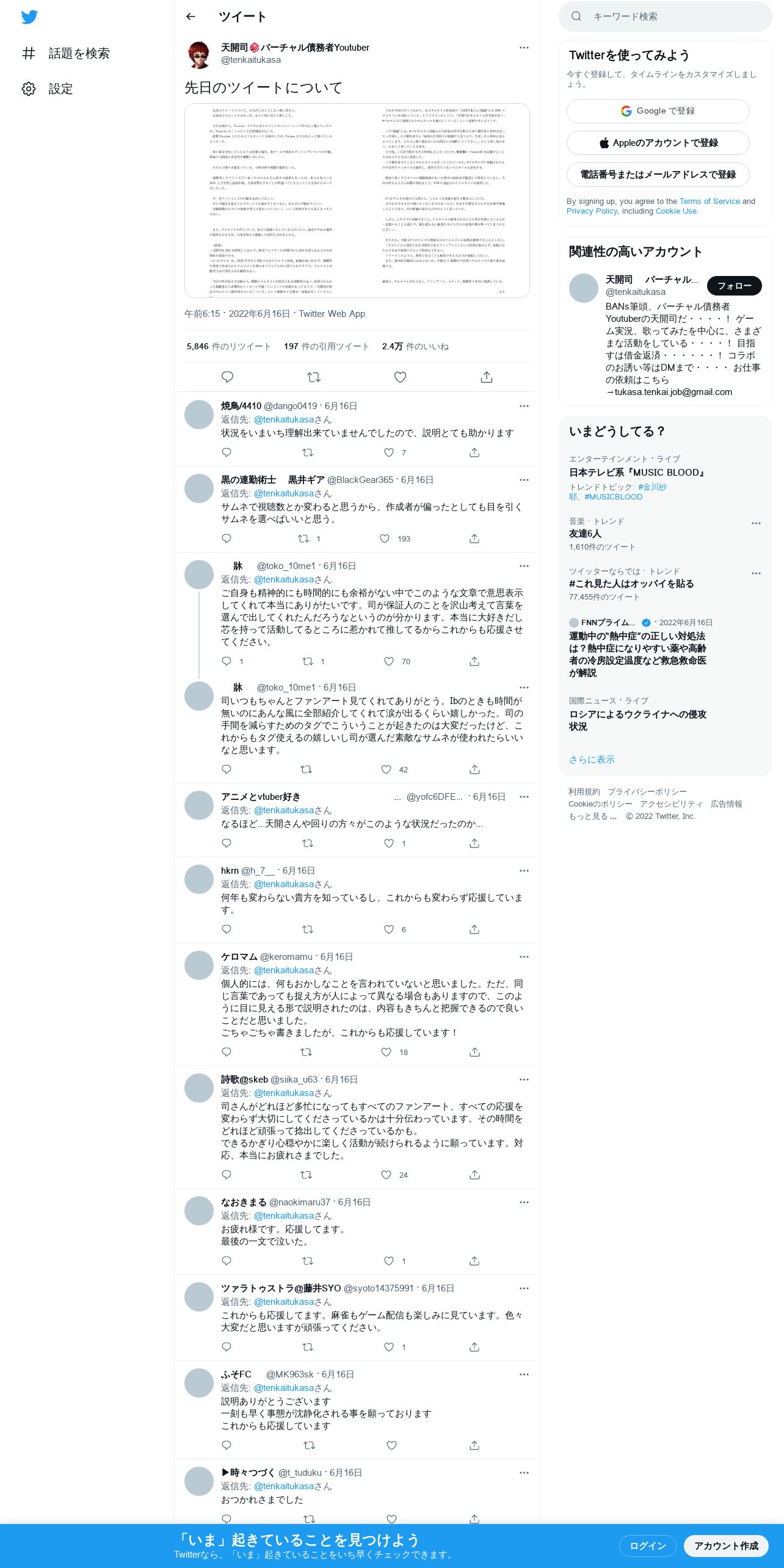This screenshot has width=784, height=1568.
Task: Reply to the main tweet
Action: click(227, 377)
